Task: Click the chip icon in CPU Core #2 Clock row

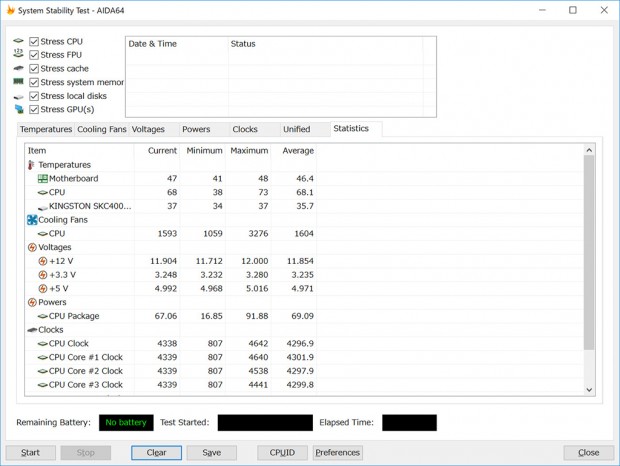Action: 42,371
